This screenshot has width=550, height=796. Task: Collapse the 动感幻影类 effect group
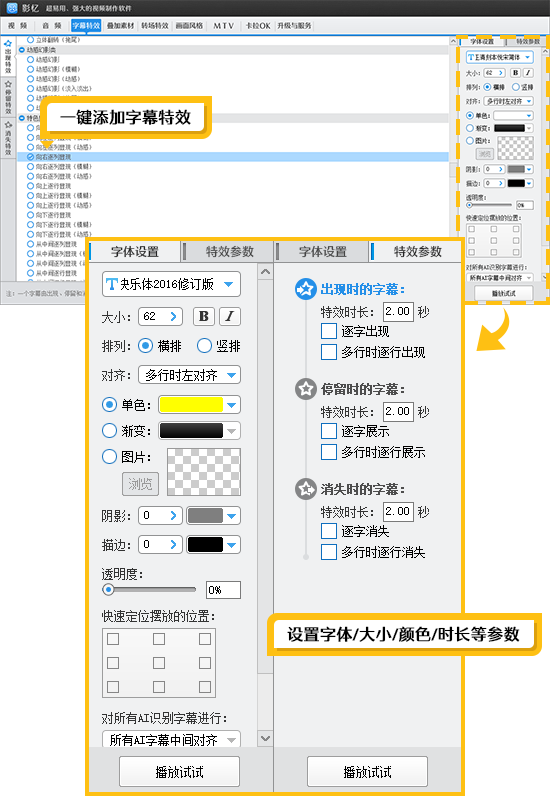pyautogui.click(x=22, y=50)
